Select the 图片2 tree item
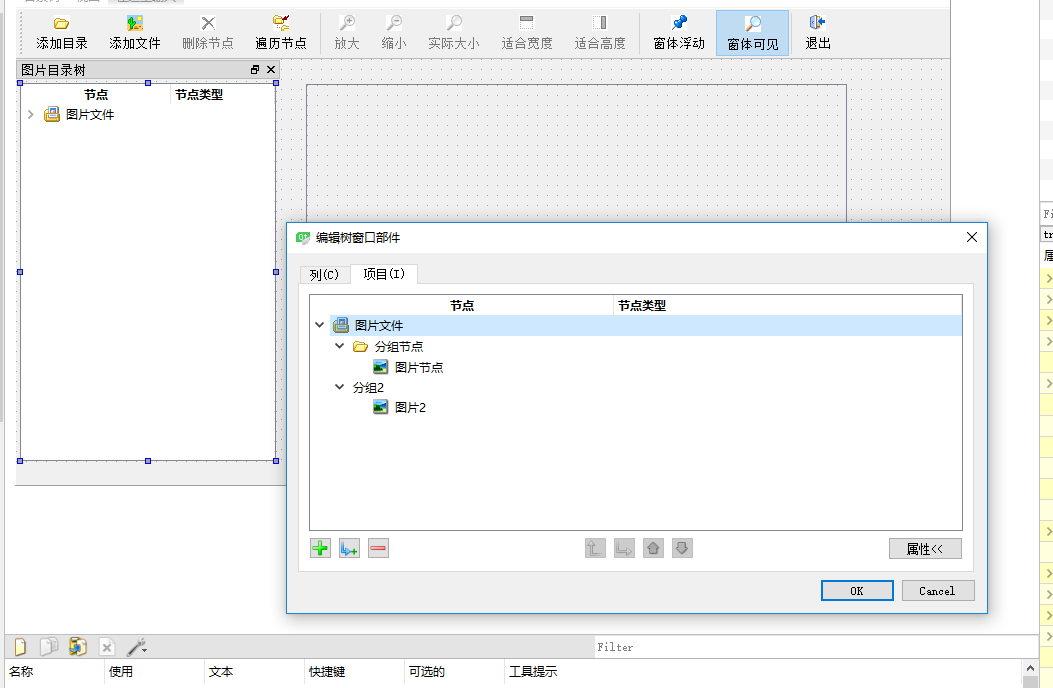Viewport: 1053px width, 688px height. pos(410,407)
